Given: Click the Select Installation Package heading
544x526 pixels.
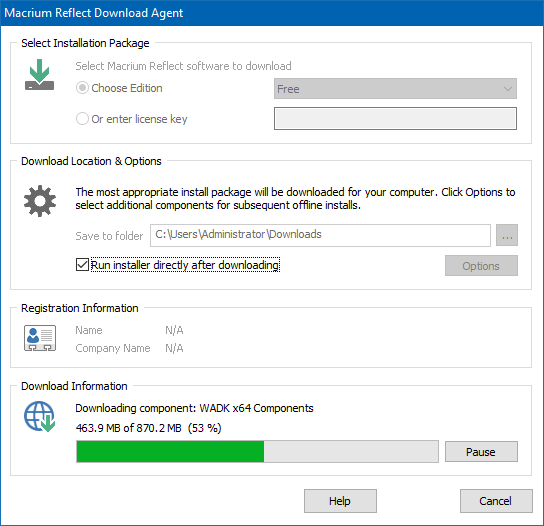Looking at the screenshot, I should tap(85, 43).
